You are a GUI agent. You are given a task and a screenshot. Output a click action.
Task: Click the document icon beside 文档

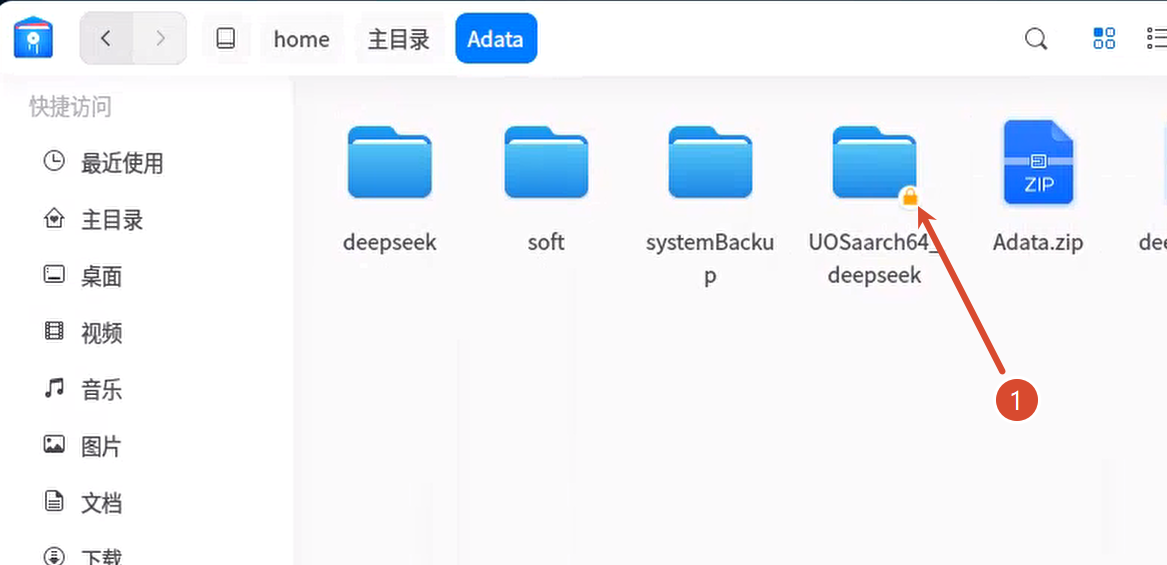54,501
